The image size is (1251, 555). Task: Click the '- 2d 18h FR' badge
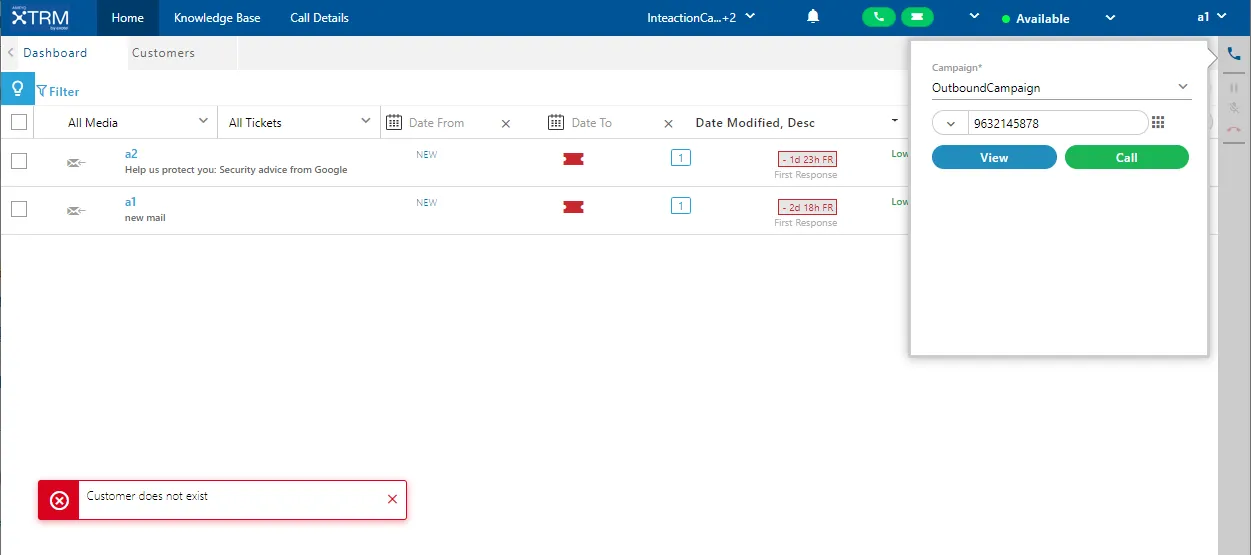(x=807, y=207)
